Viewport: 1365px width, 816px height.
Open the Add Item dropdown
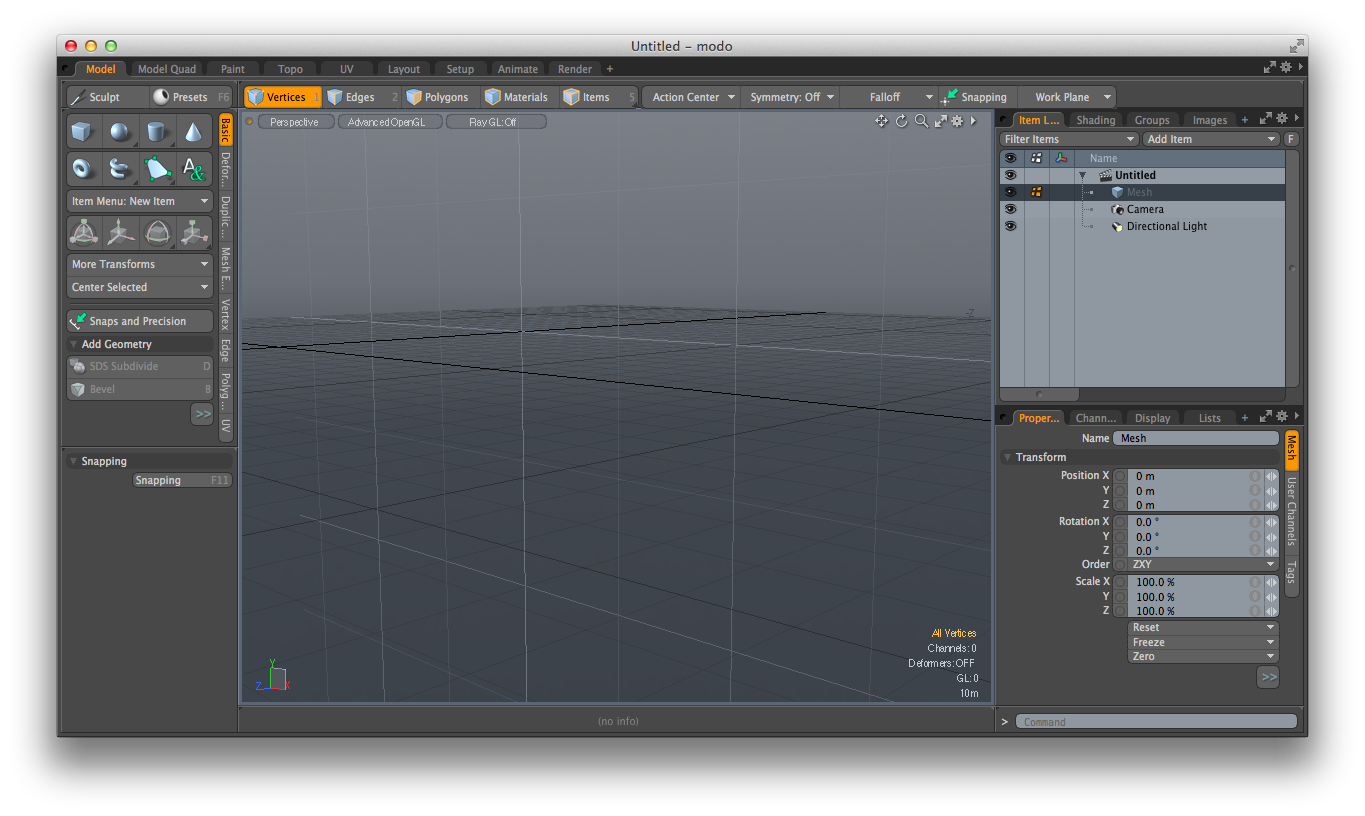(1212, 139)
